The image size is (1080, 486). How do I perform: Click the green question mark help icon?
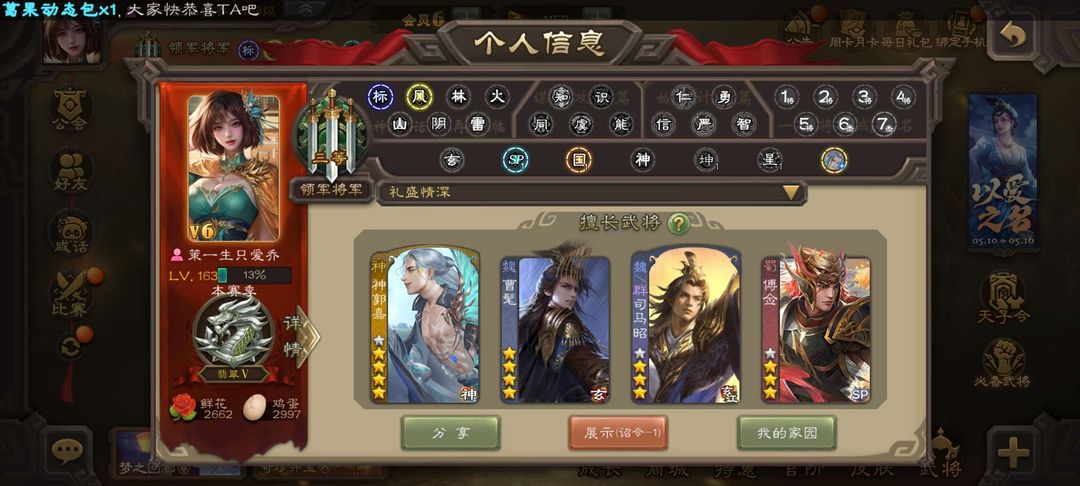[x=678, y=223]
